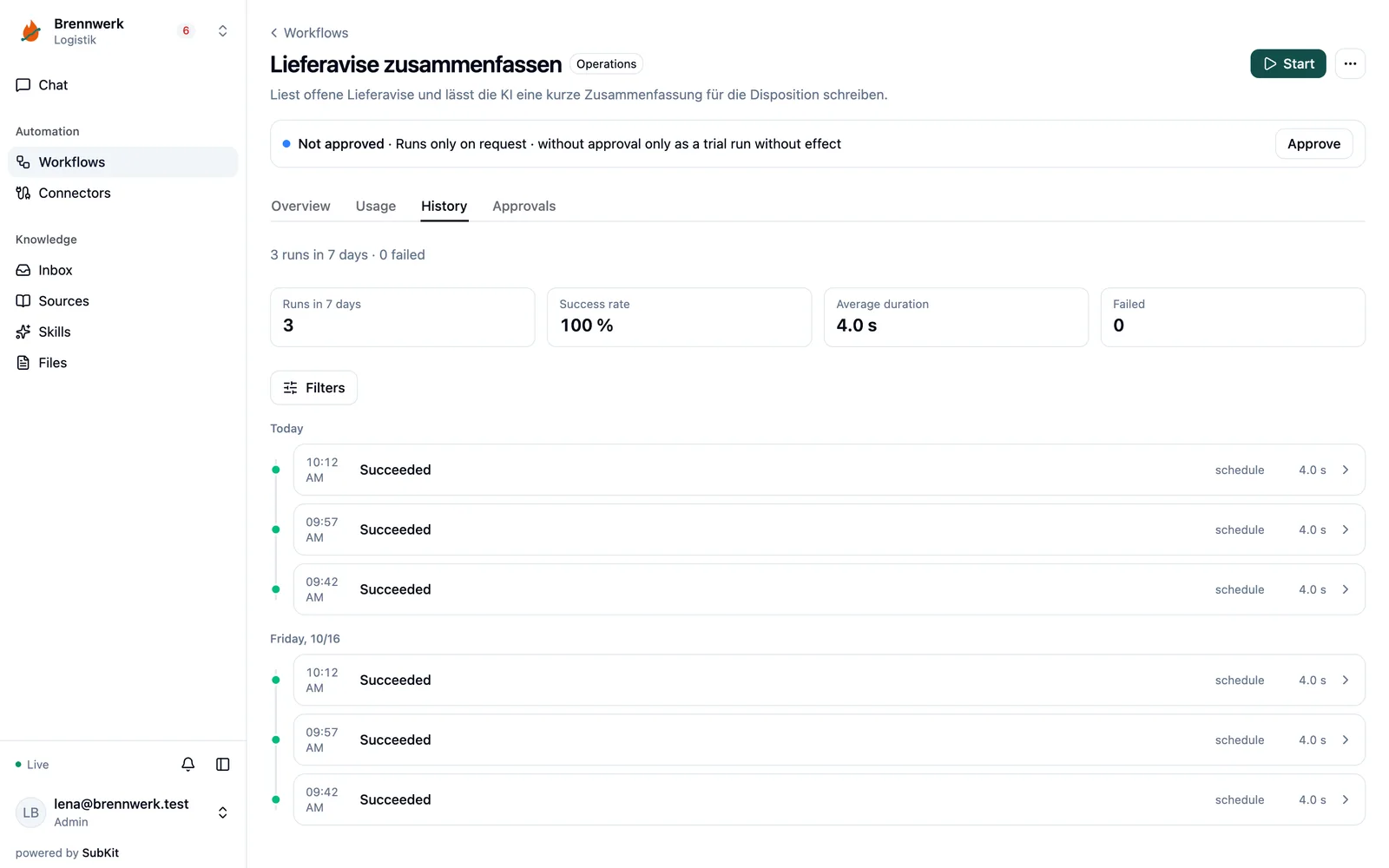Open the Filters button
Image resolution: width=1389 pixels, height=868 pixels.
click(313, 388)
